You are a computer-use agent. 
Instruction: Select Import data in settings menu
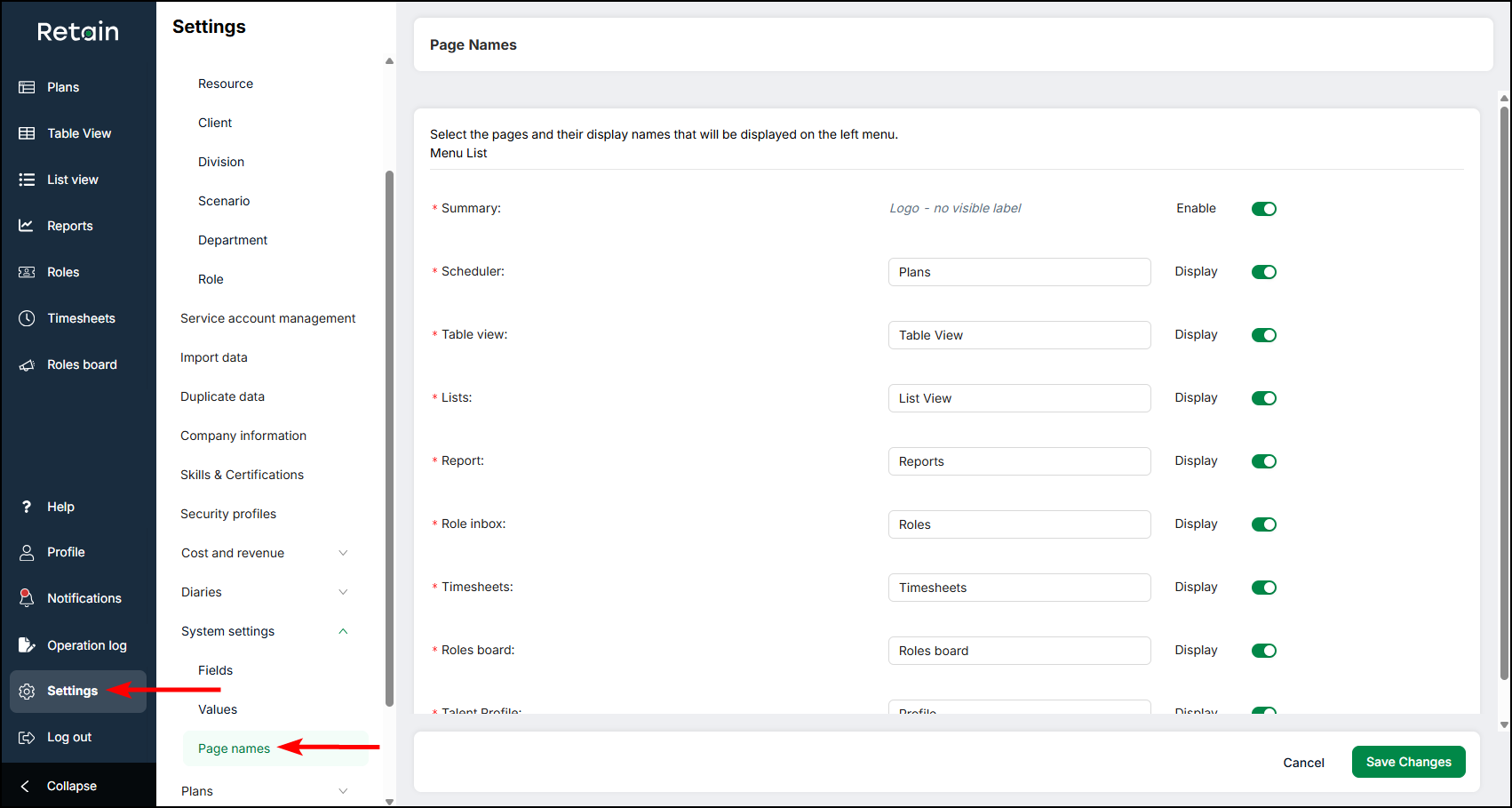tap(214, 357)
